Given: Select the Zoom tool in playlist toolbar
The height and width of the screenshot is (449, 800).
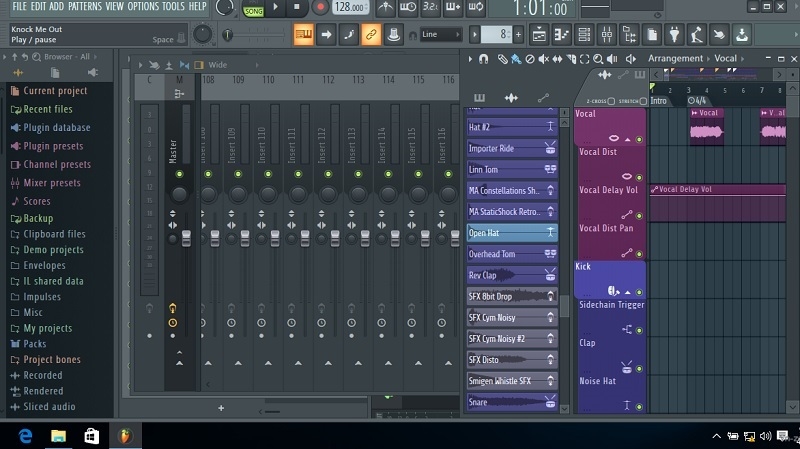Looking at the screenshot, I should click(x=598, y=59).
